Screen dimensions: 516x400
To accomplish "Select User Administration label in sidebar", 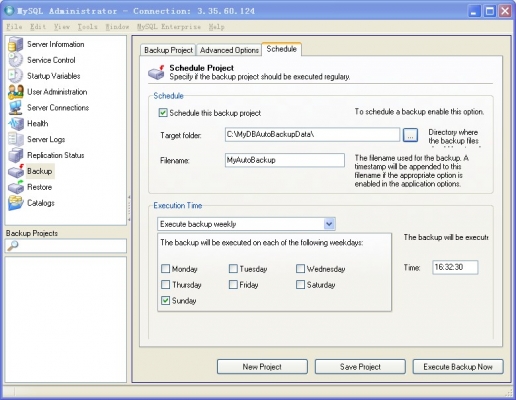I will pyautogui.click(x=57, y=92).
